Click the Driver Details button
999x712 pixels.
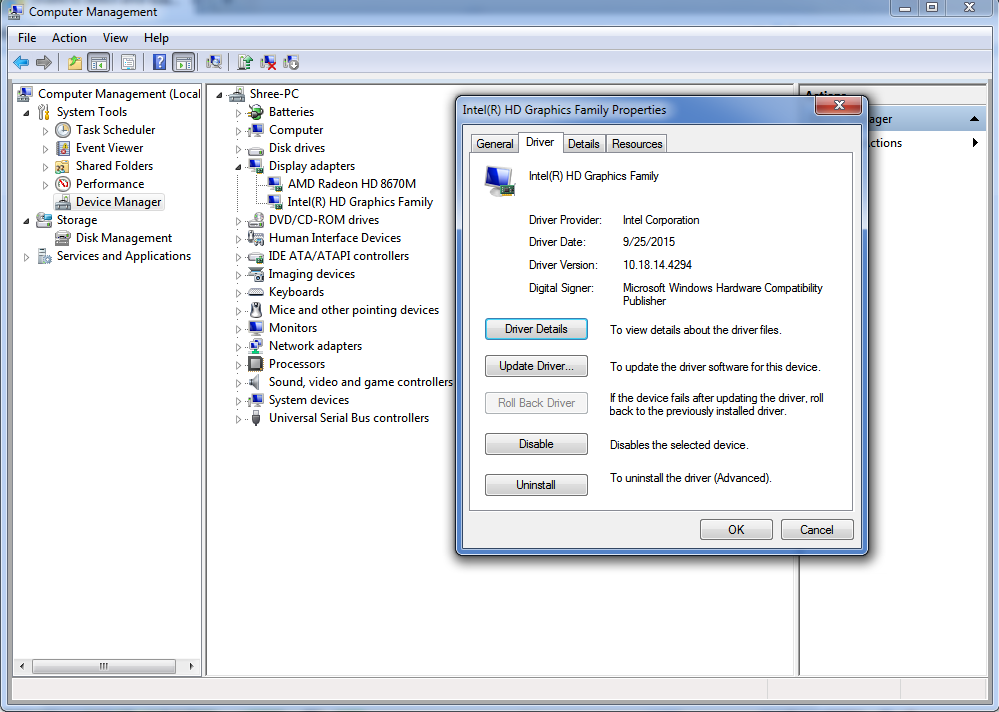tap(536, 329)
